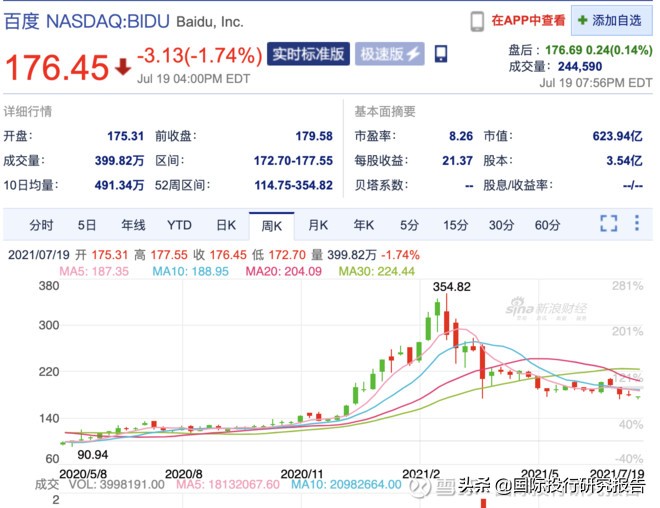Viewport: 660px width, 508px height.
Task: Click the MA30: 224.44 indicator label
Action: click(x=377, y=271)
